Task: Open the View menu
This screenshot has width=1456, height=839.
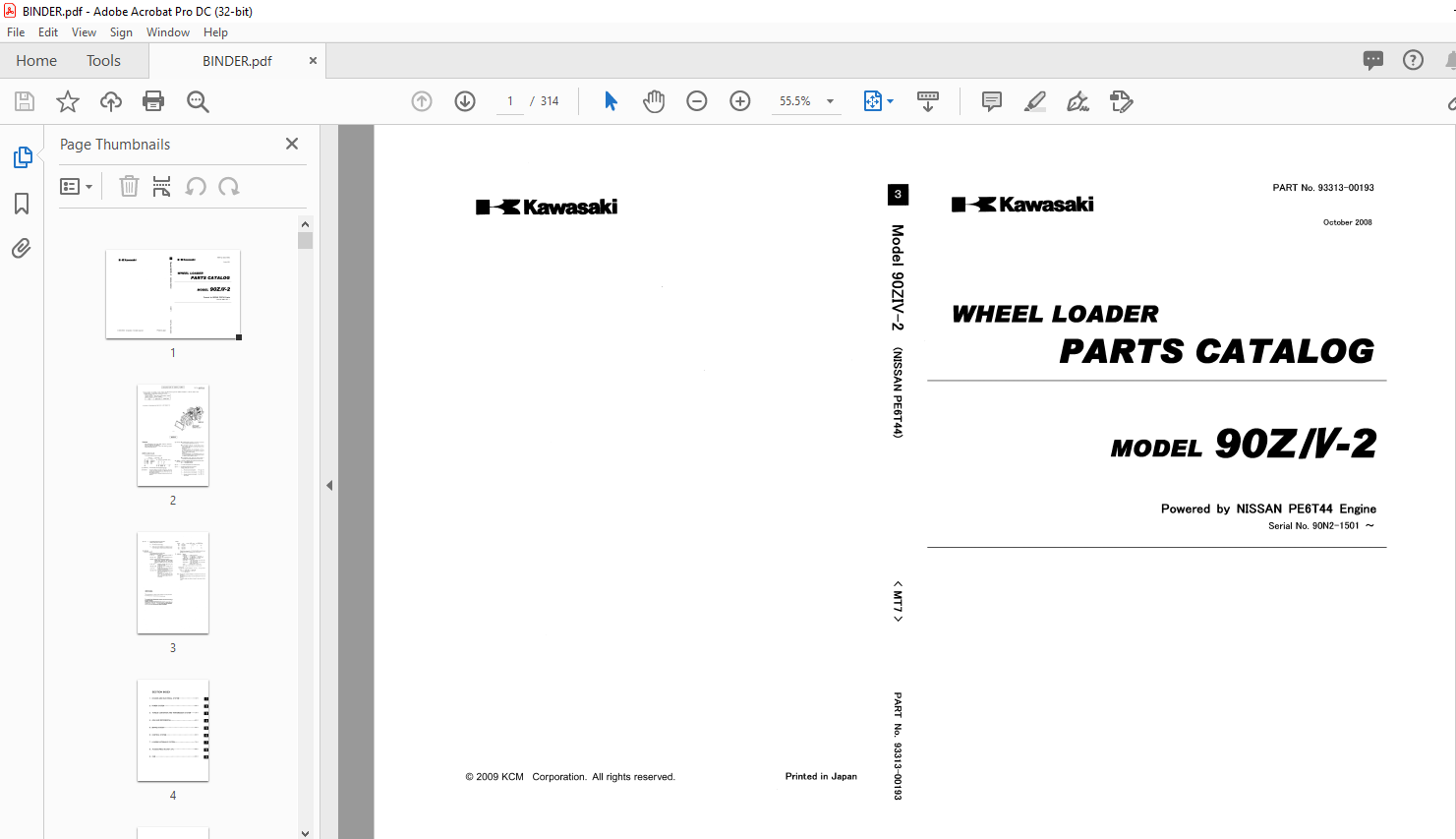Action: [85, 32]
